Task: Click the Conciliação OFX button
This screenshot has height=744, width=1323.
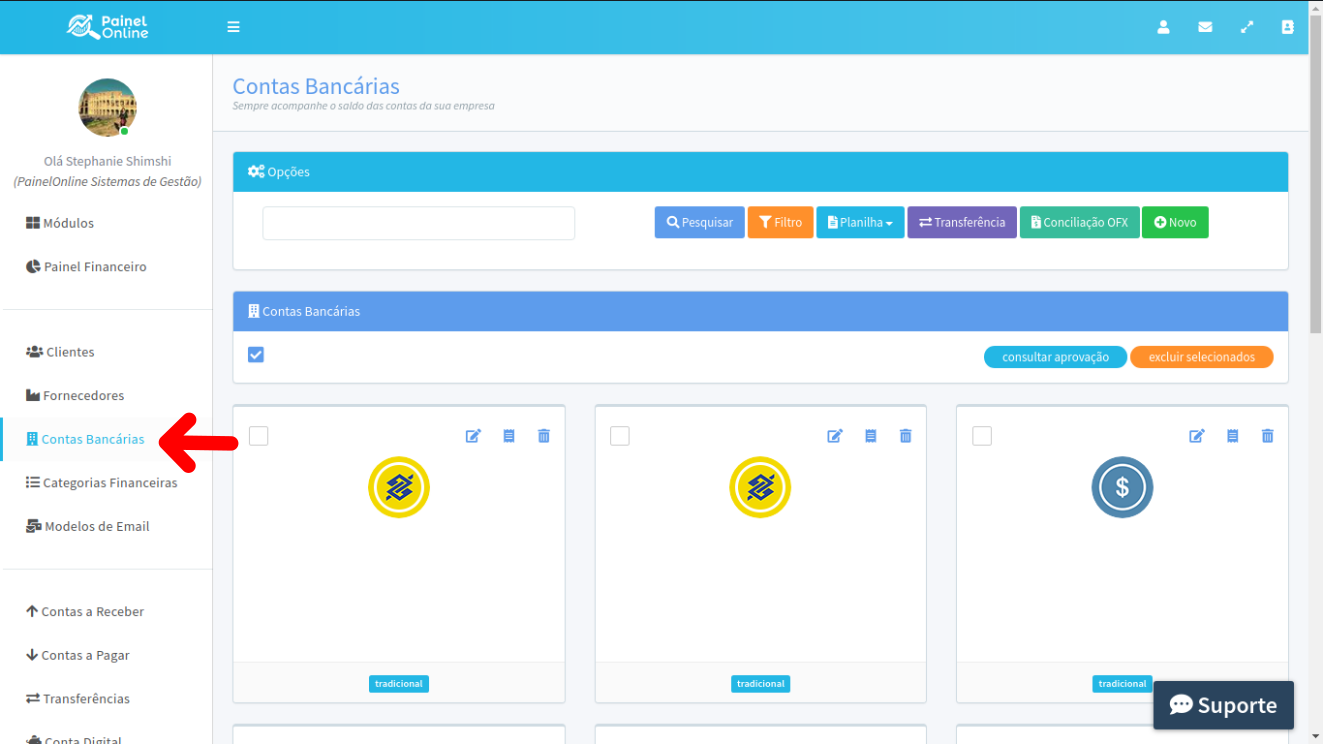Action: (1080, 222)
